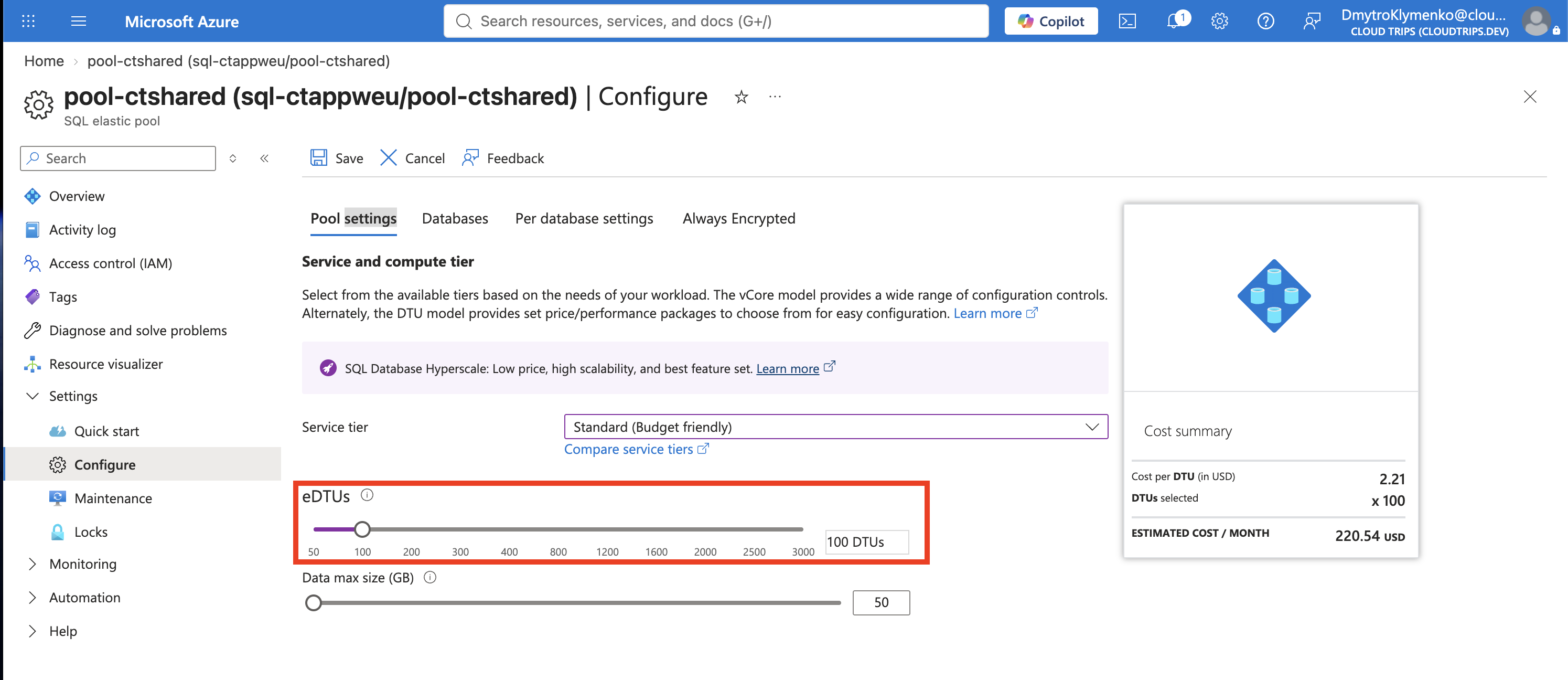Viewport: 1568px width, 680px height.
Task: Follow the Compare service tiers link
Action: pos(636,449)
